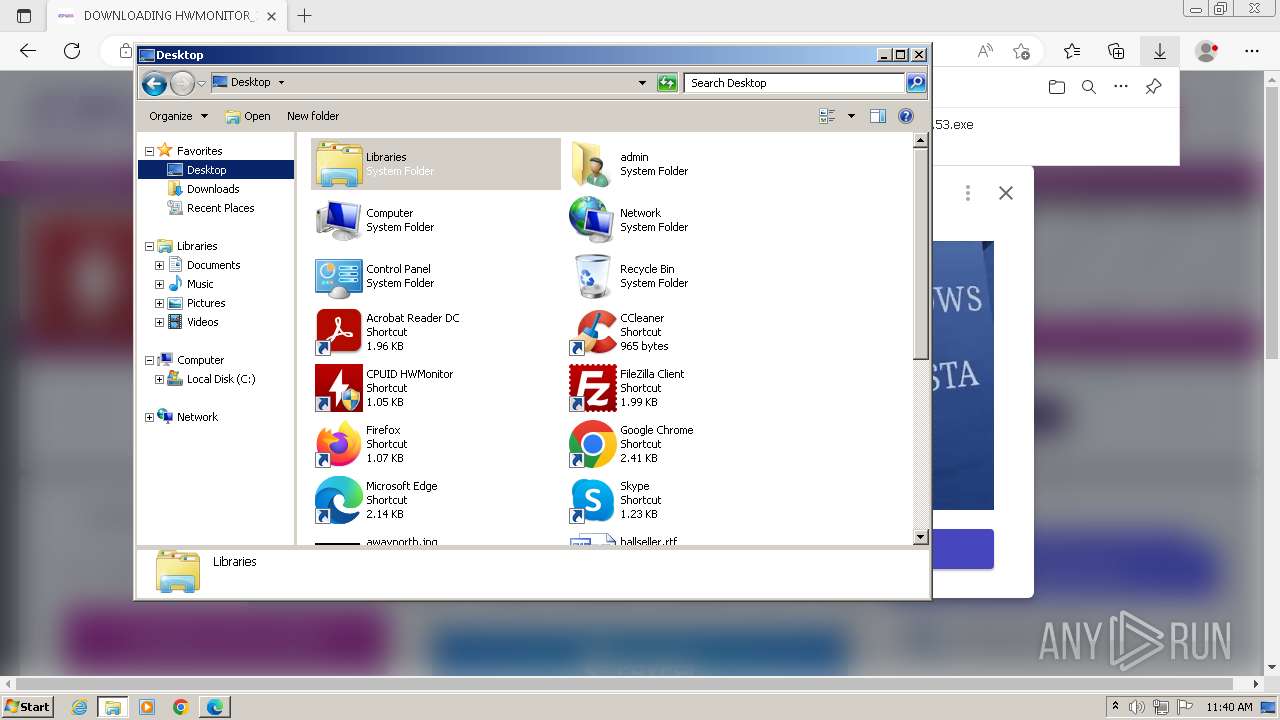Select the Acrobat Reader DC shortcut icon
Image resolution: width=1280 pixels, height=720 pixels.
tap(338, 332)
